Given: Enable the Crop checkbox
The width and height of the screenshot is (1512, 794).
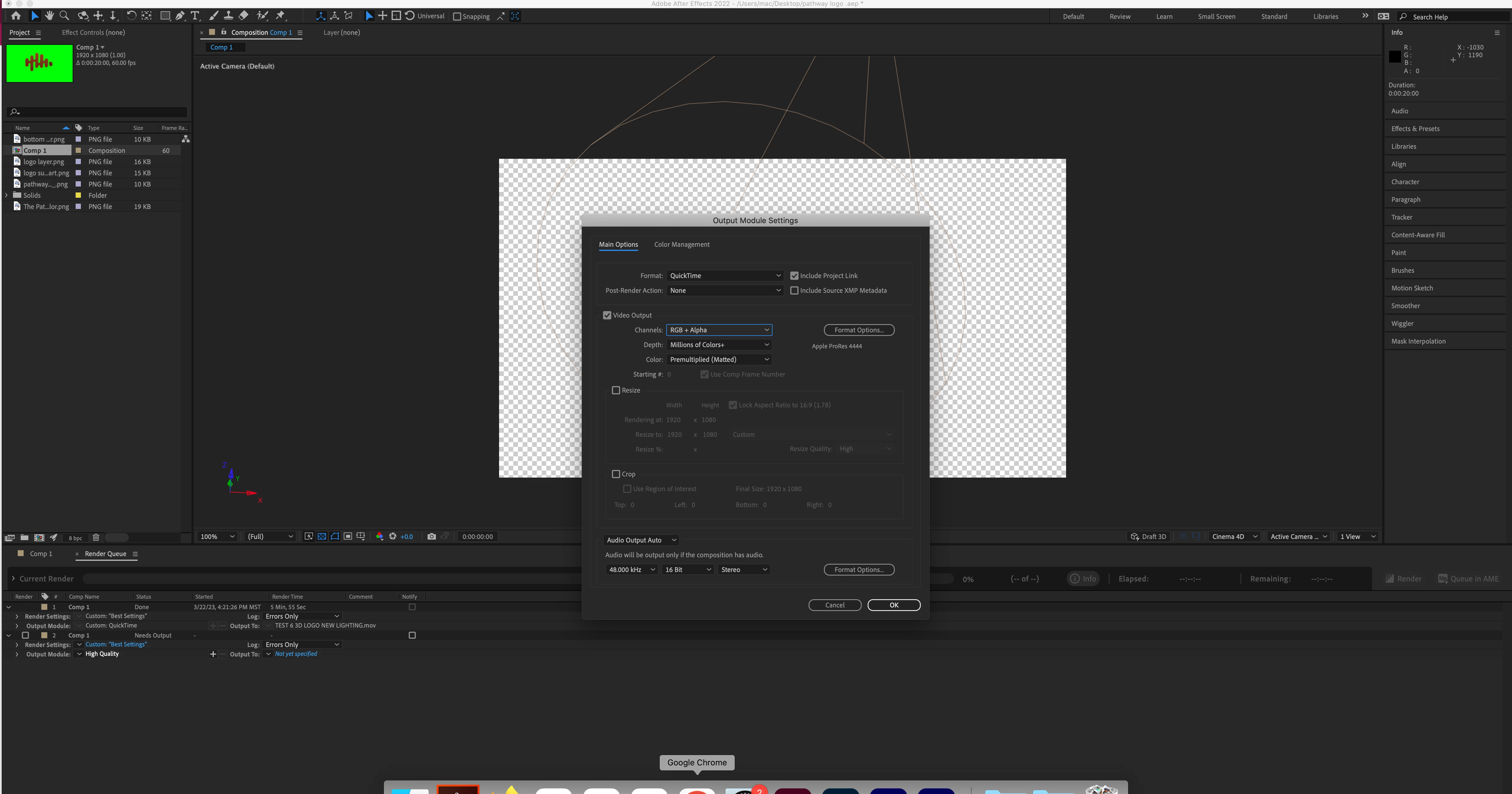Looking at the screenshot, I should tap(616, 474).
